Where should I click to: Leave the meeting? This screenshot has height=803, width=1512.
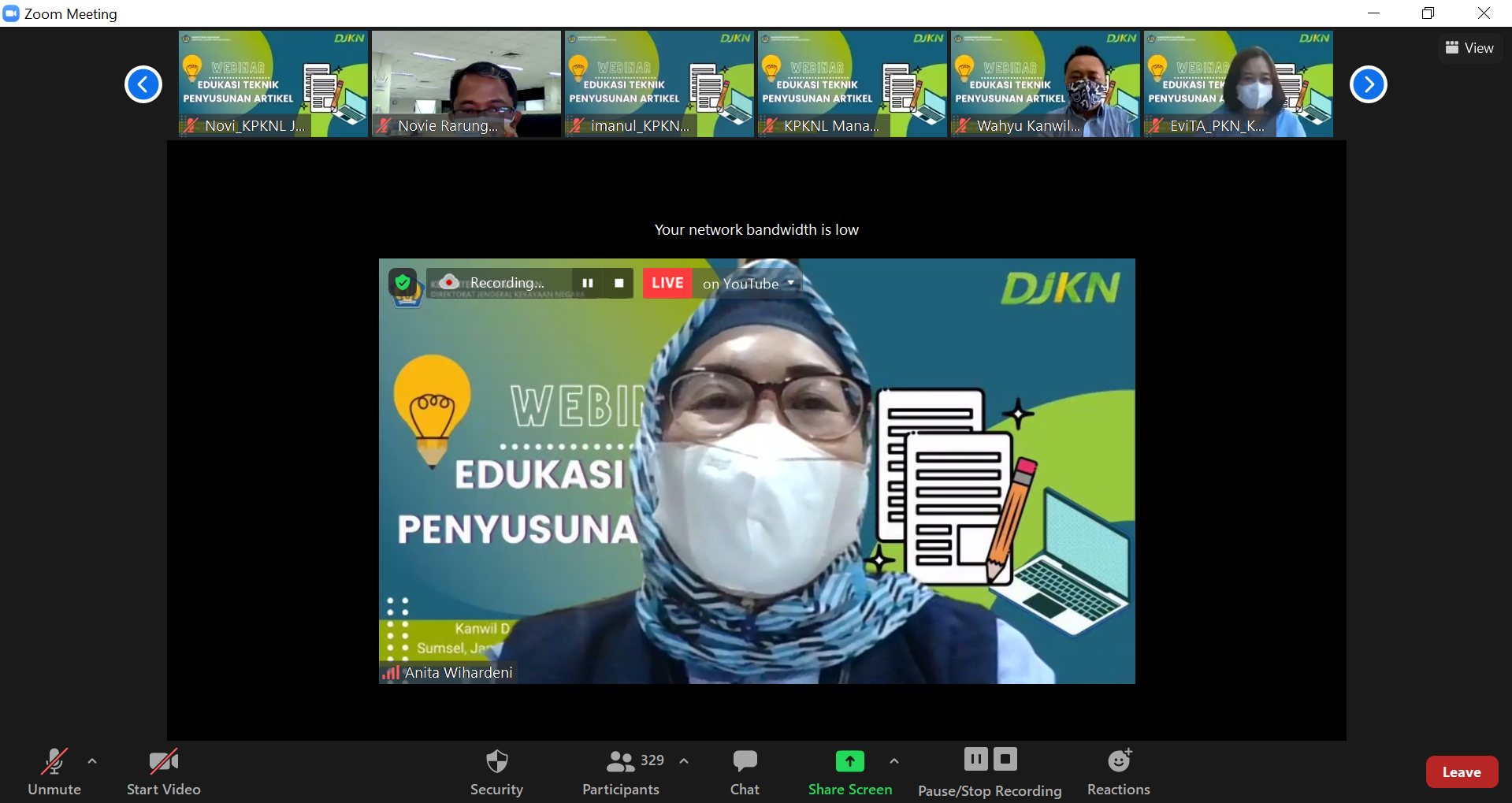[1461, 772]
